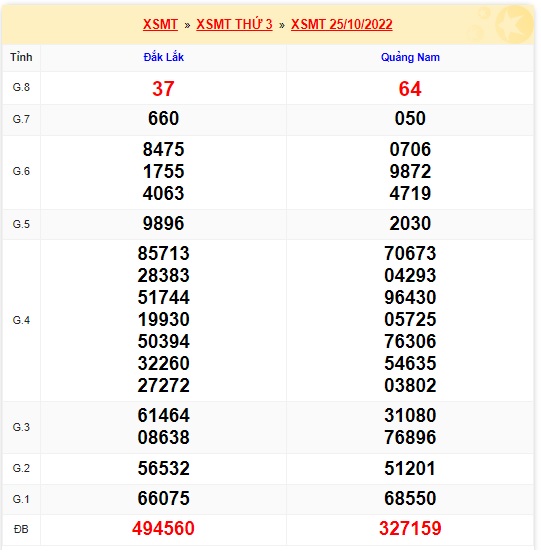Select G.4 number 32260
This screenshot has width=541, height=556.
pyautogui.click(x=163, y=363)
